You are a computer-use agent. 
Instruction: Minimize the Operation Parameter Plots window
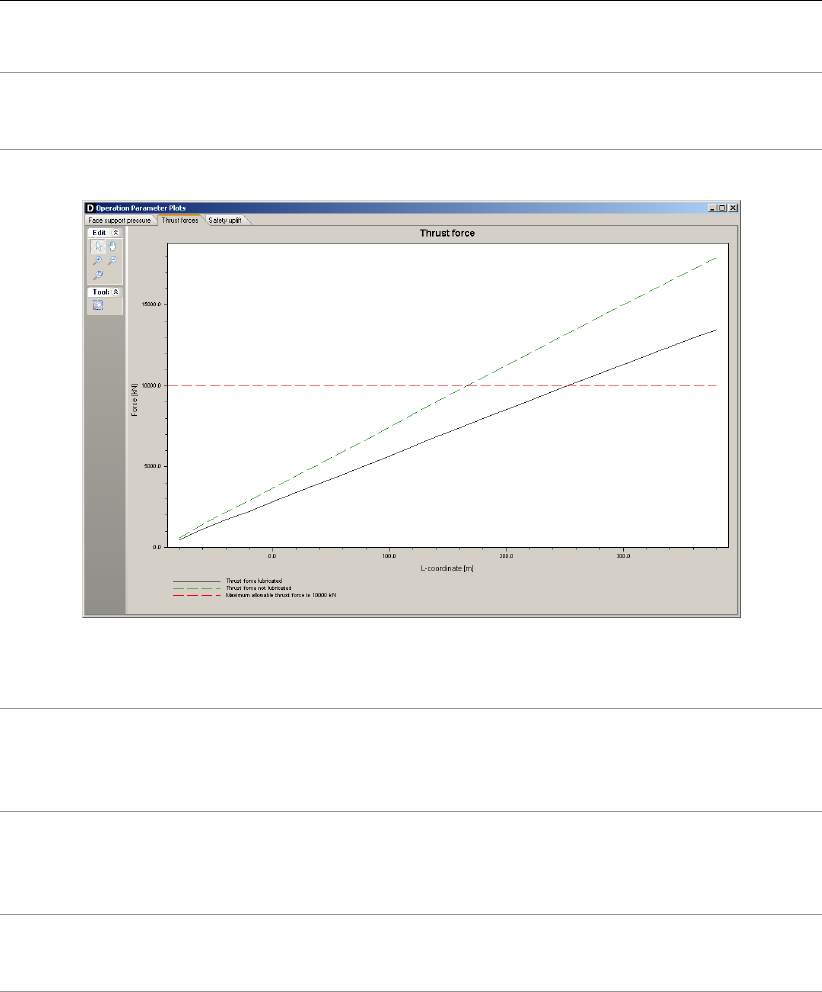713,208
